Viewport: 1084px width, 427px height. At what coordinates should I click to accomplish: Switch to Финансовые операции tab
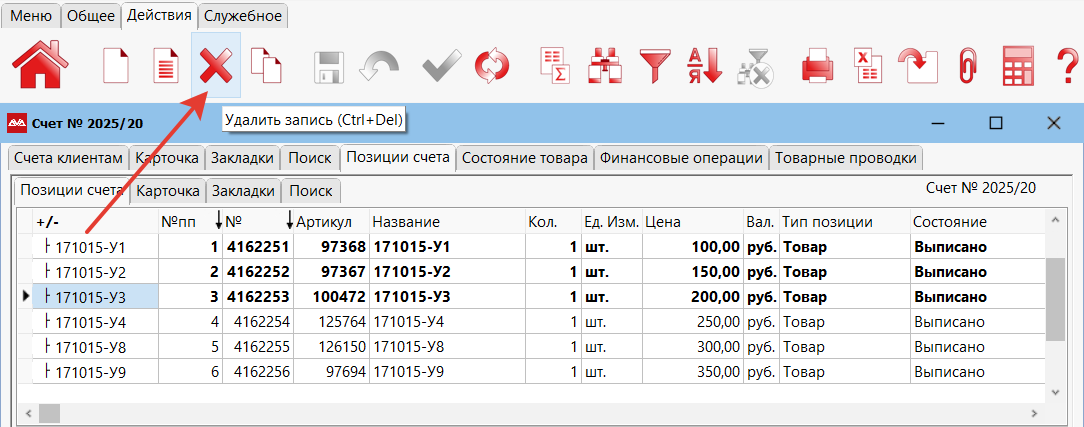tap(681, 158)
